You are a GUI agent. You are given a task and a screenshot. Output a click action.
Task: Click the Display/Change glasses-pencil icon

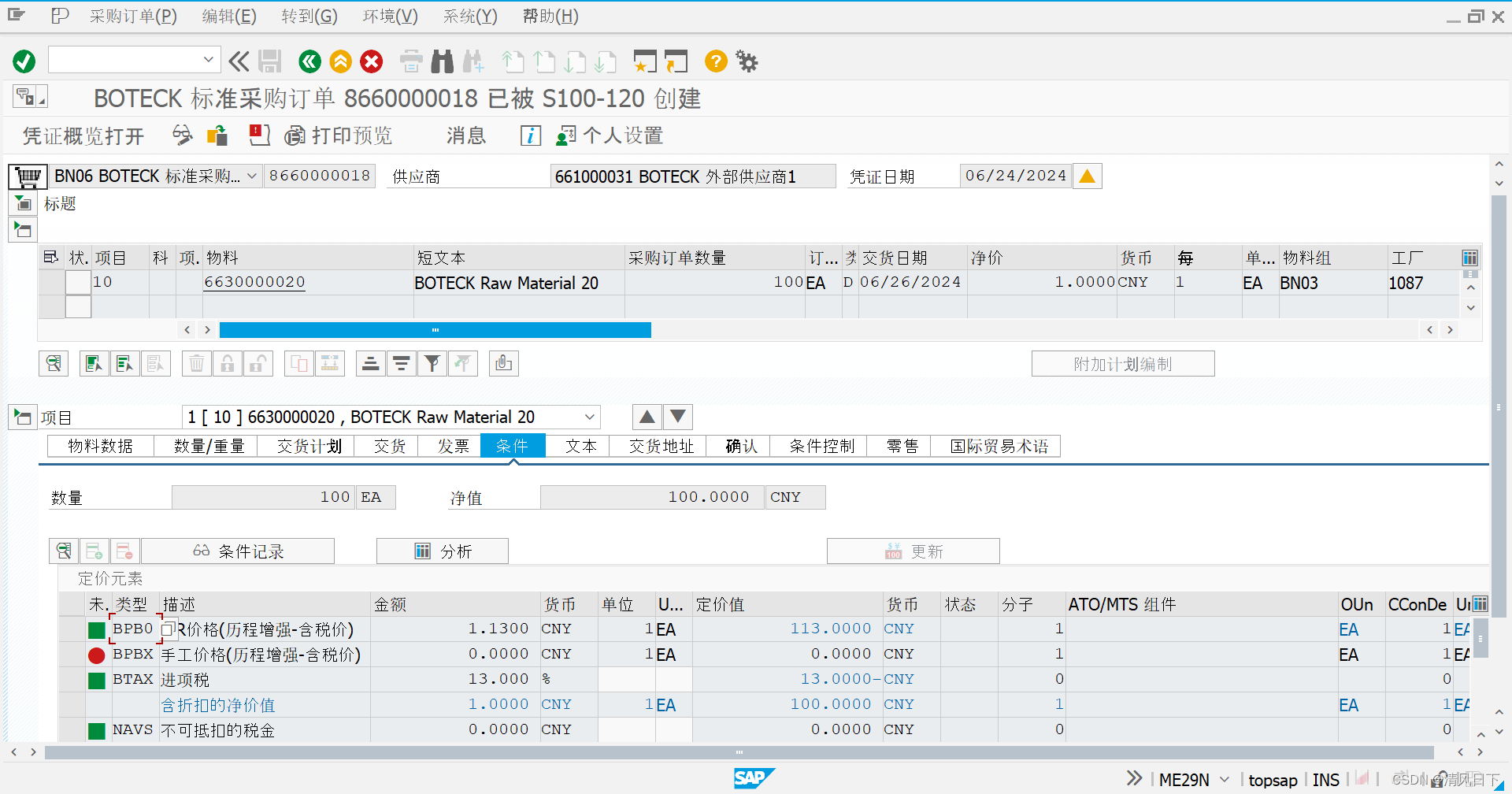pyautogui.click(x=183, y=135)
